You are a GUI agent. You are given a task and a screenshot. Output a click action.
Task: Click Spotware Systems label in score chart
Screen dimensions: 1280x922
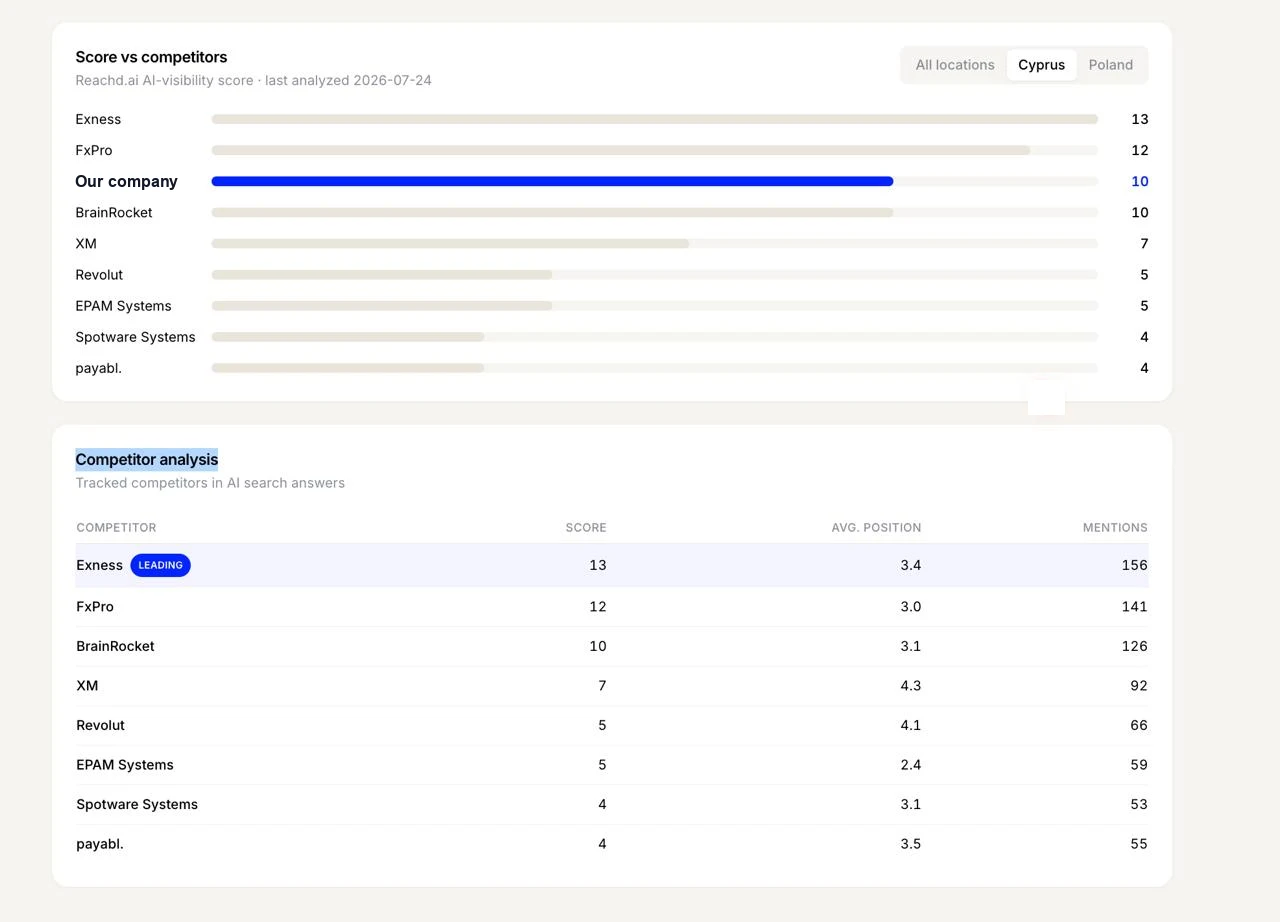tap(135, 336)
